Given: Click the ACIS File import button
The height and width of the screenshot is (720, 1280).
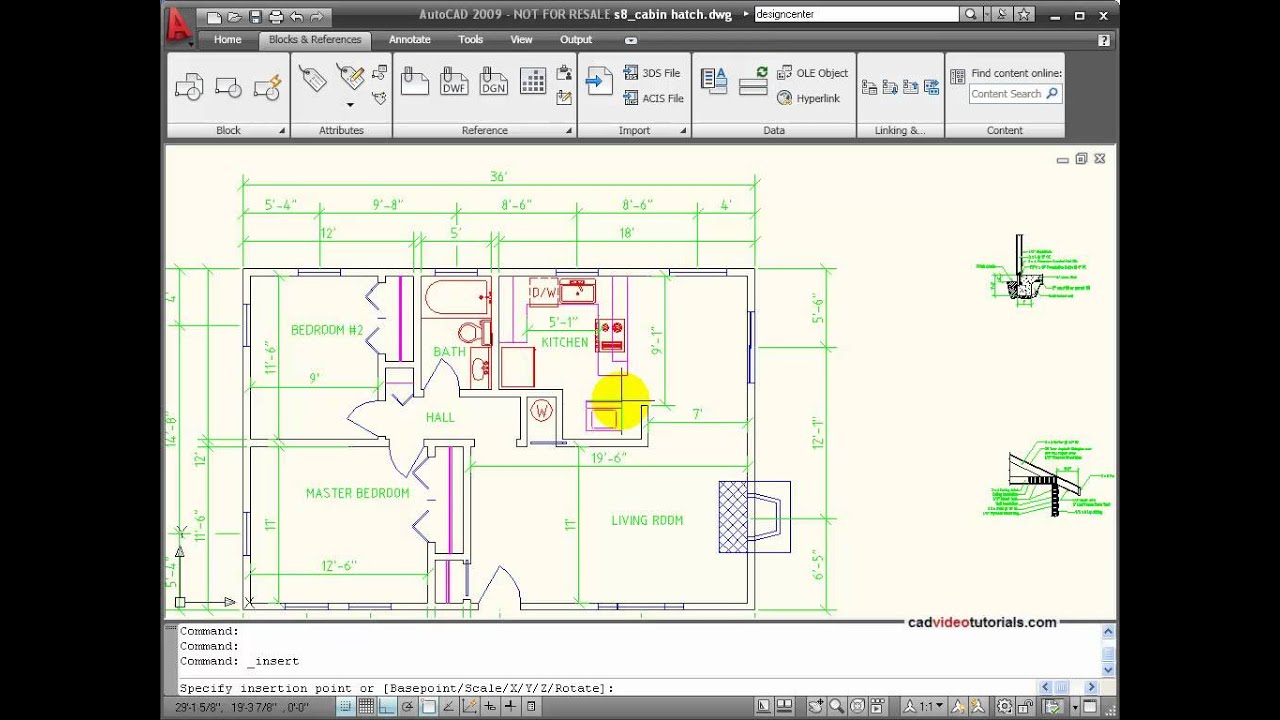Looking at the screenshot, I should click(654, 98).
